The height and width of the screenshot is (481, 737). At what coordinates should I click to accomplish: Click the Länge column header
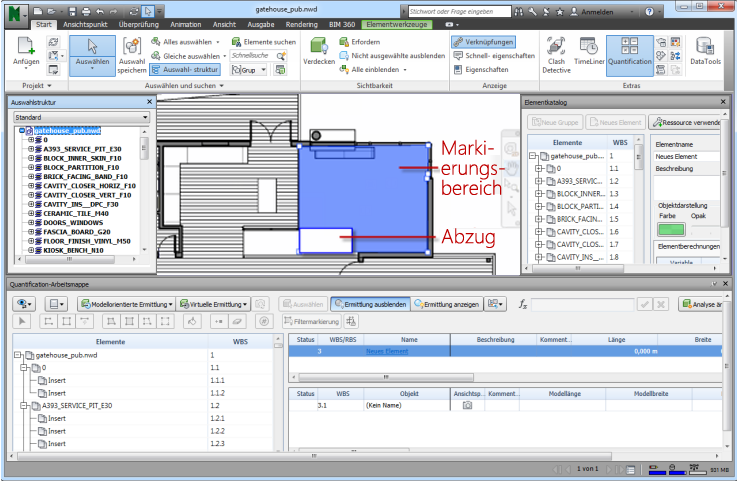pyautogui.click(x=616, y=339)
